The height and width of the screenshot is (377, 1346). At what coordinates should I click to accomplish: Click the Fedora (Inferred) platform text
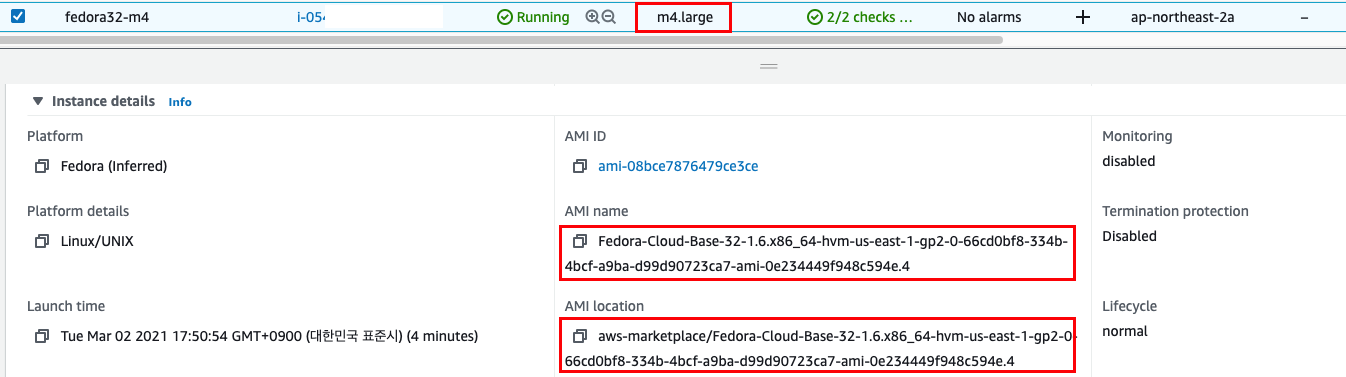[114, 166]
